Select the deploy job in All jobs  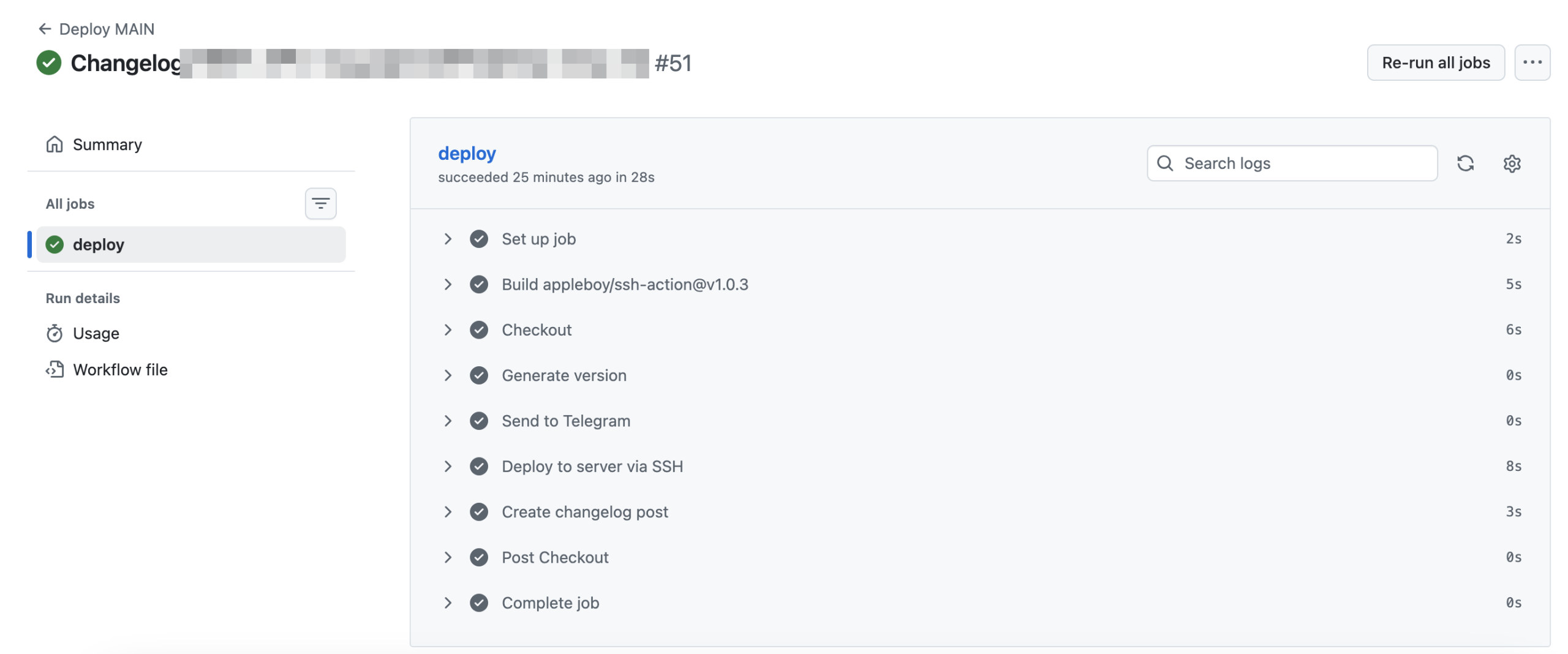pos(99,244)
